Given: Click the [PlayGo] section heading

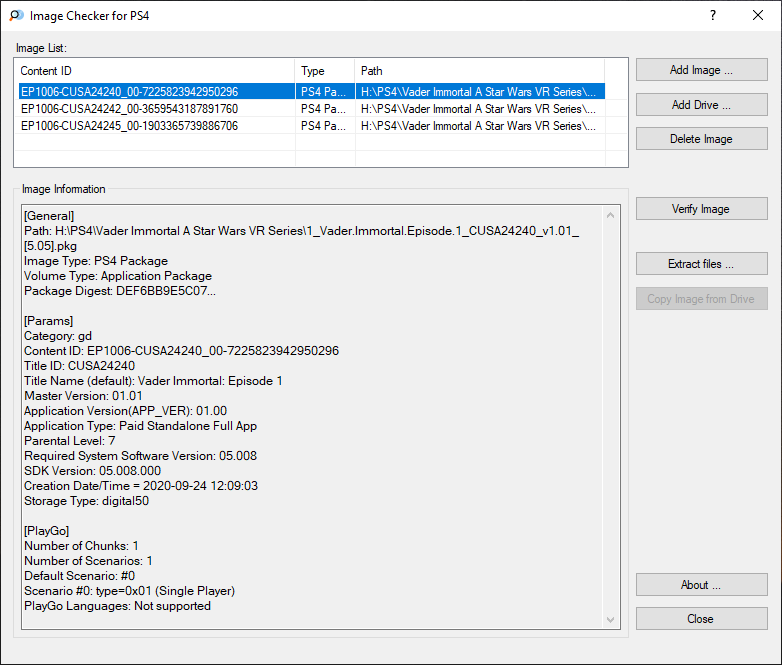Looking at the screenshot, I should [x=46, y=531].
